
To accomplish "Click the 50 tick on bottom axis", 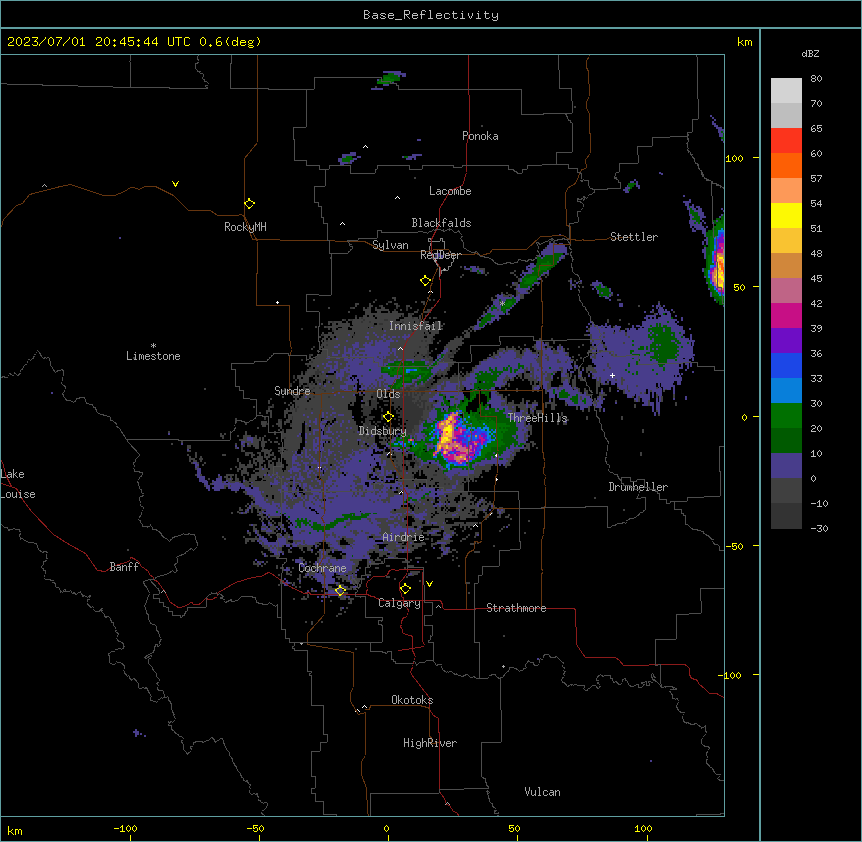I will 514,829.
